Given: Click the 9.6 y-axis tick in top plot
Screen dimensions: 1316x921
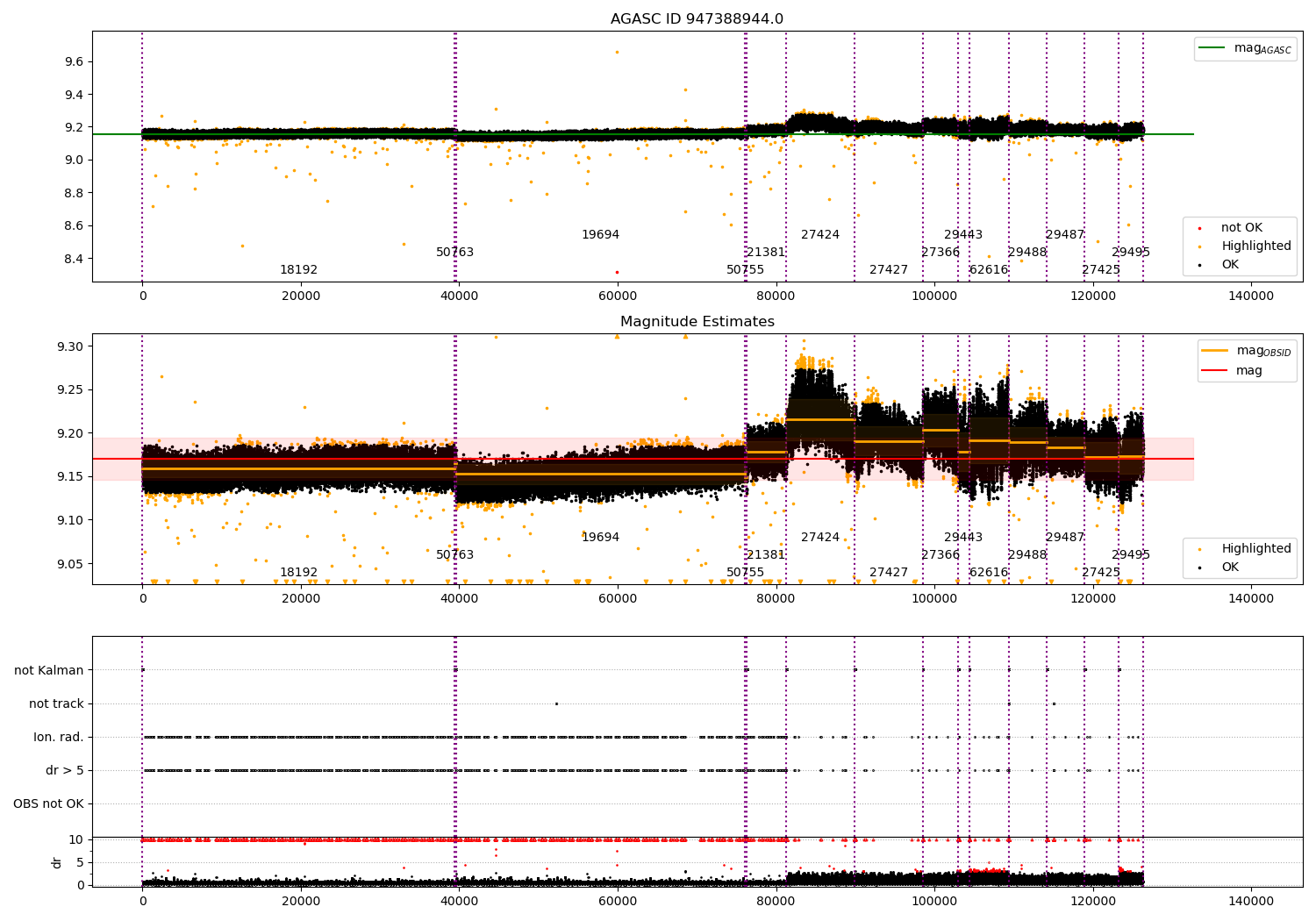Looking at the screenshot, I should 74,61.
